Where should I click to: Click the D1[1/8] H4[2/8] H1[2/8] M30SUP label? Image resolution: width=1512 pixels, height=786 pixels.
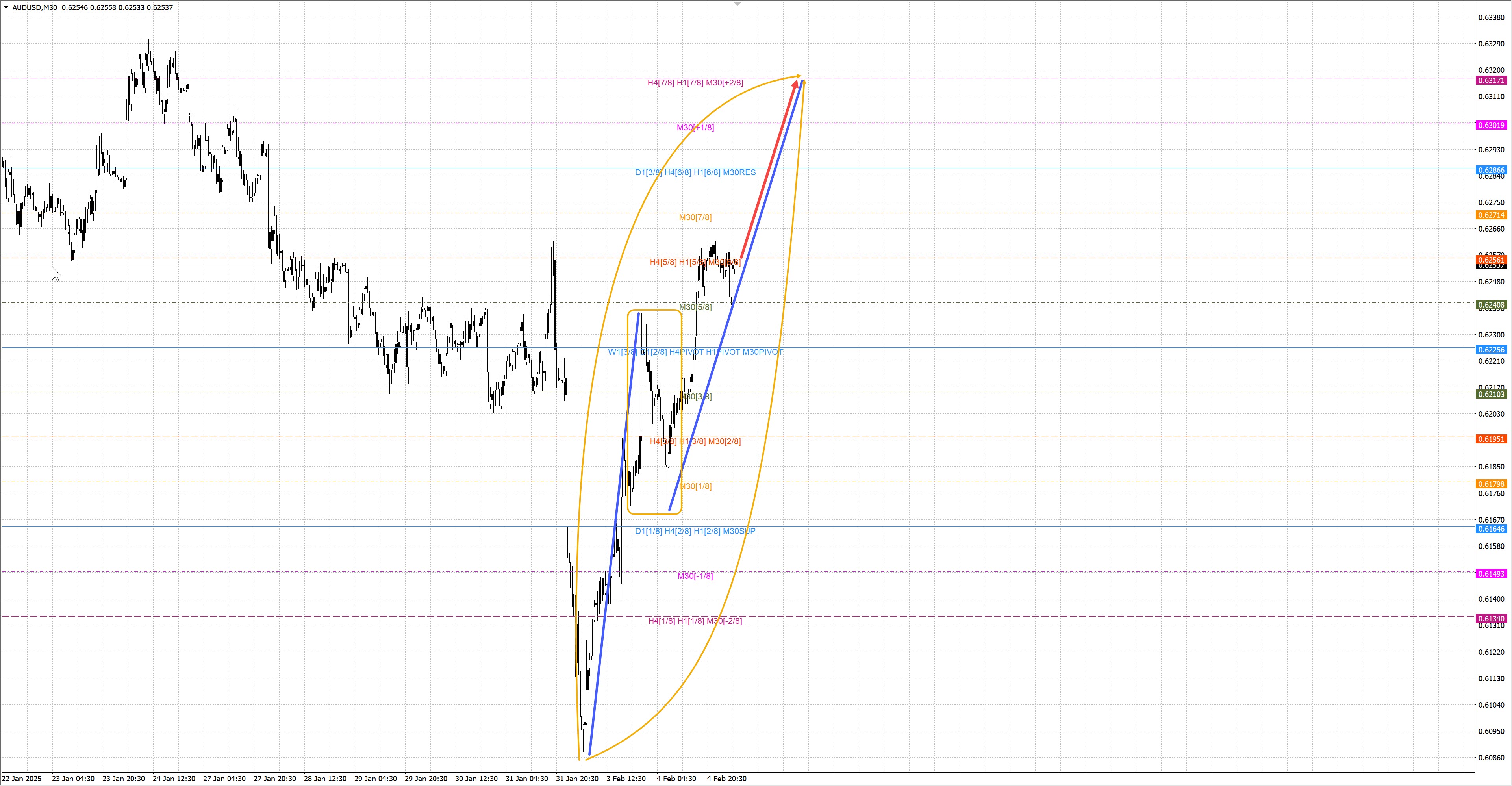coord(695,531)
